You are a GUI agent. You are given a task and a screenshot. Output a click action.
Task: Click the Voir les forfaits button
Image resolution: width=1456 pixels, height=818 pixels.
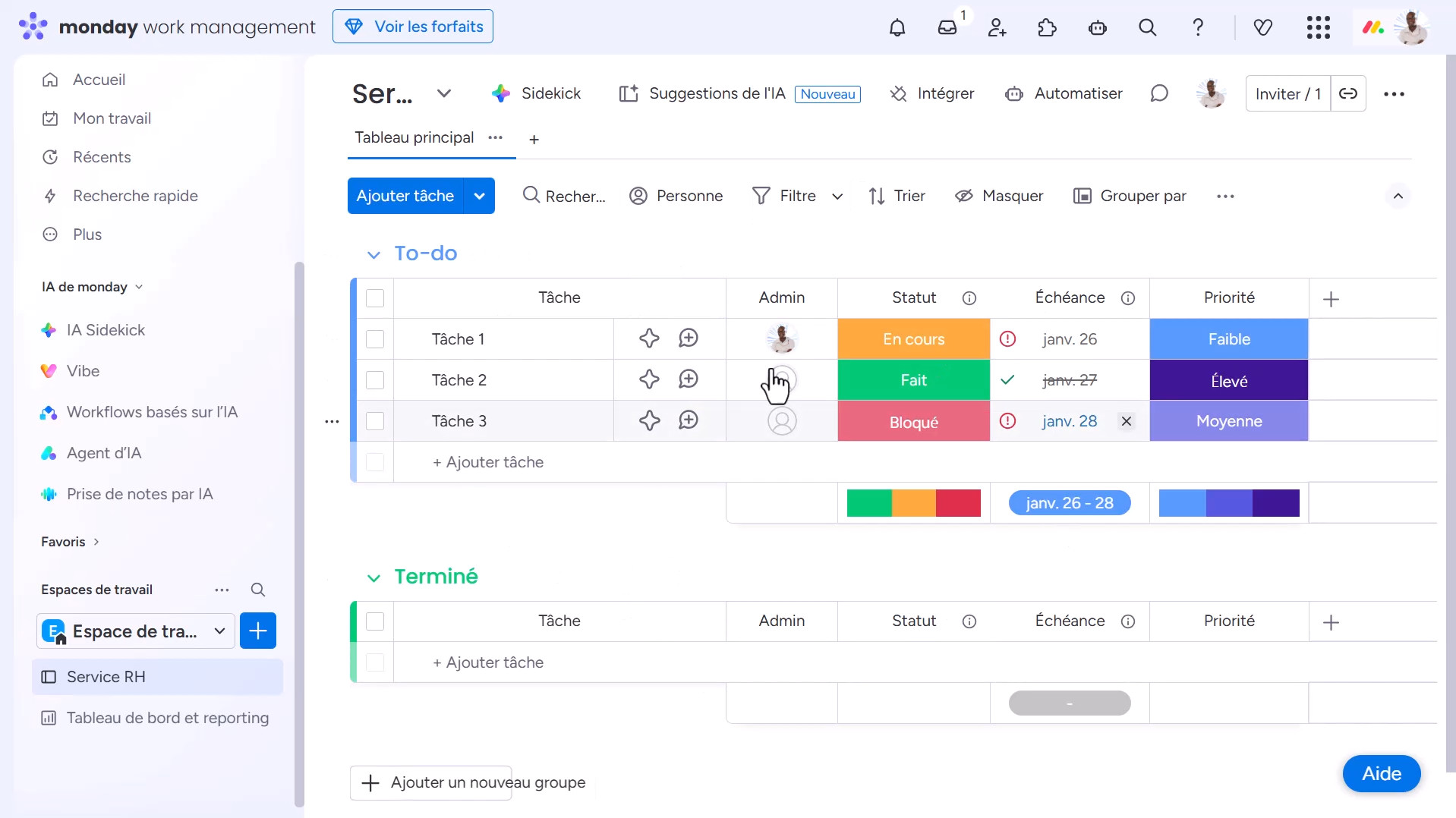[413, 27]
